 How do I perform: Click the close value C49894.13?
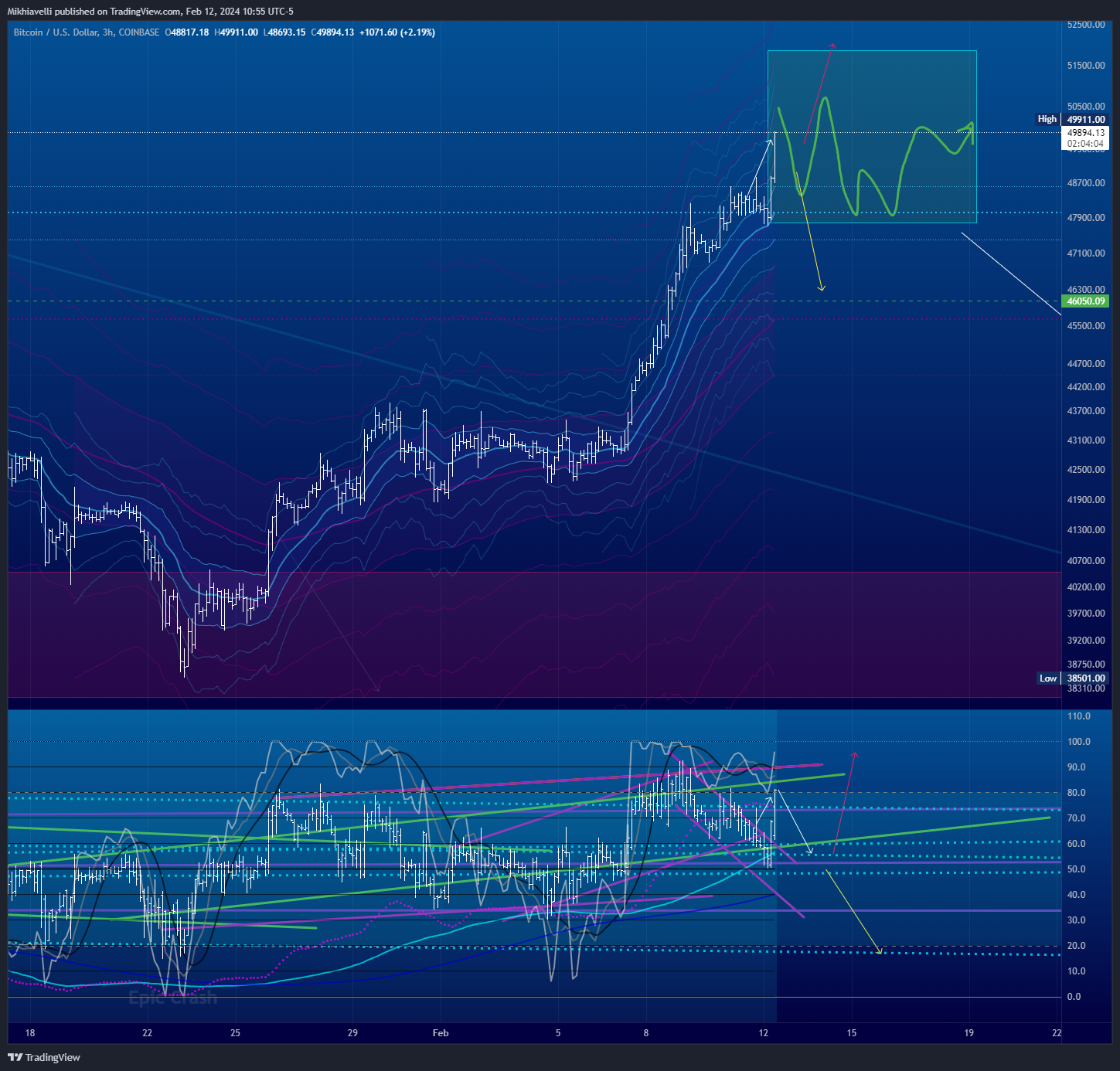pyautogui.click(x=332, y=32)
